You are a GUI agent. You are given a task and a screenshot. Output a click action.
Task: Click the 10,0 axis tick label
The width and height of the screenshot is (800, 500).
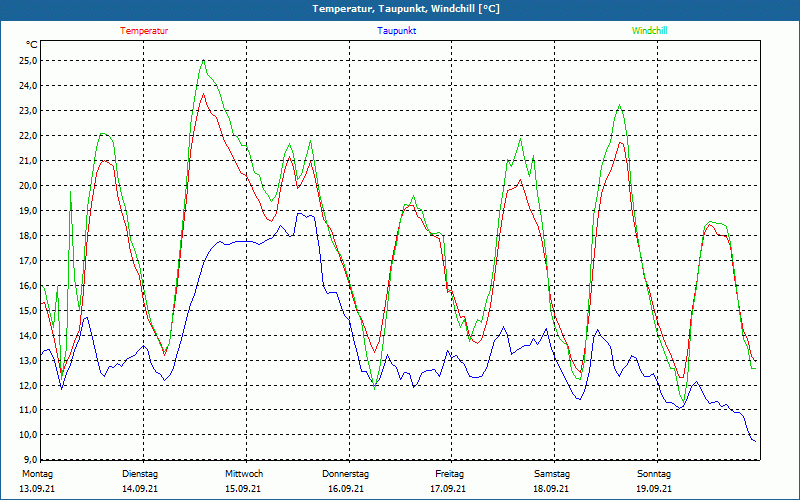28,435
